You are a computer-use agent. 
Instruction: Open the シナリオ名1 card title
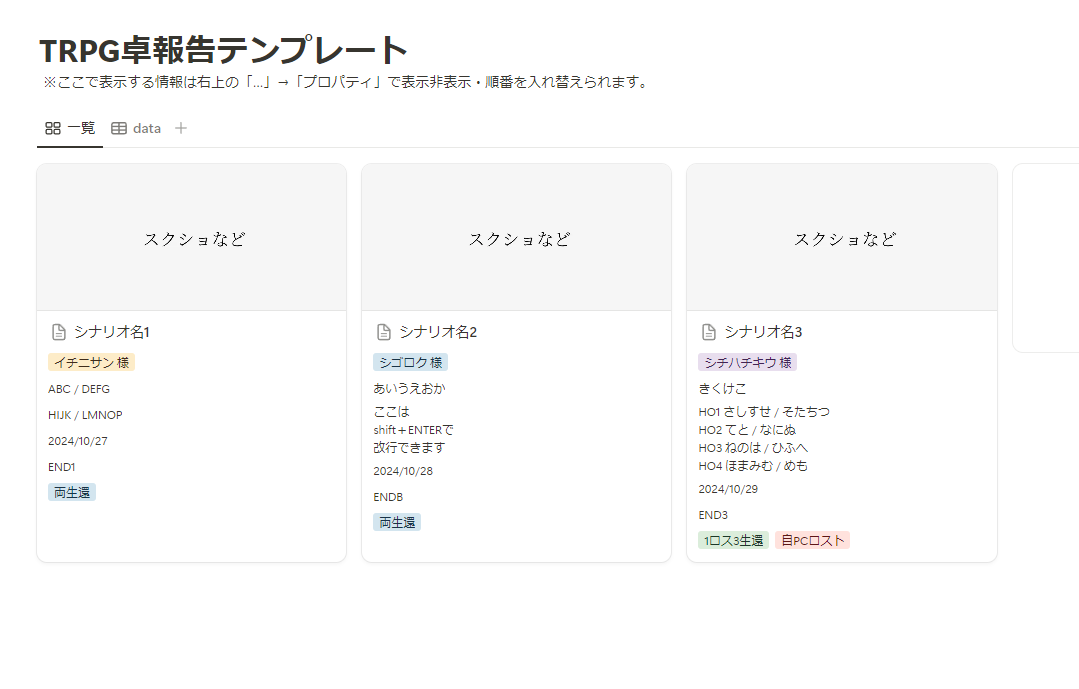pos(111,332)
